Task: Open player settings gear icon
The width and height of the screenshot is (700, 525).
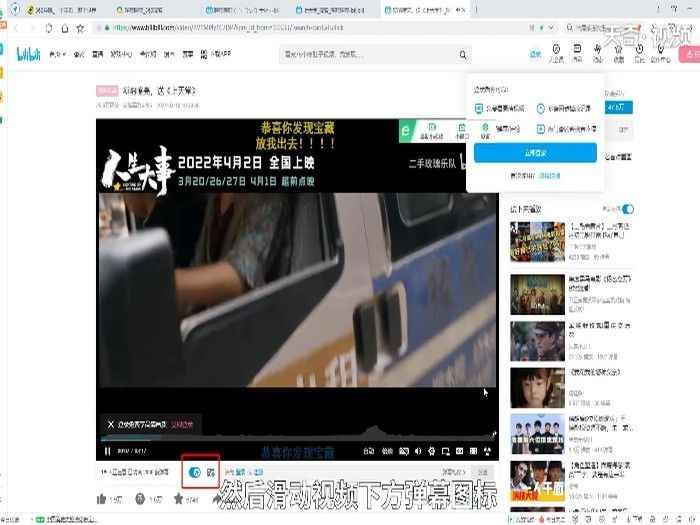Action: click(431, 451)
